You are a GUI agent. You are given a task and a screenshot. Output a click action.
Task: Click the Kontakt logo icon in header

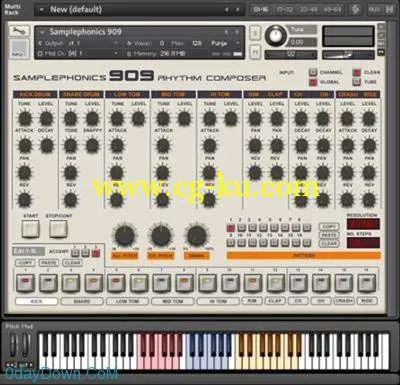pyautogui.click(x=355, y=9)
